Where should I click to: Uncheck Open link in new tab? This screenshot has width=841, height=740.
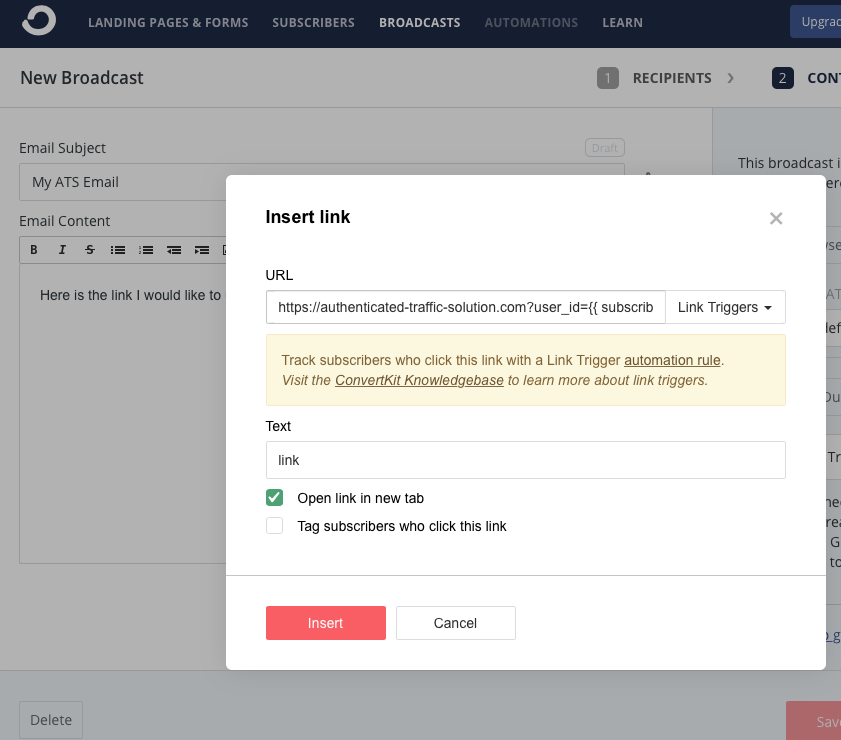point(275,498)
